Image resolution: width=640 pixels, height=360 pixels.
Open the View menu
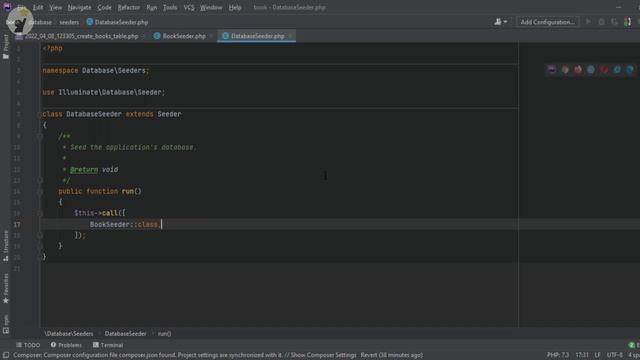[x=56, y=7]
